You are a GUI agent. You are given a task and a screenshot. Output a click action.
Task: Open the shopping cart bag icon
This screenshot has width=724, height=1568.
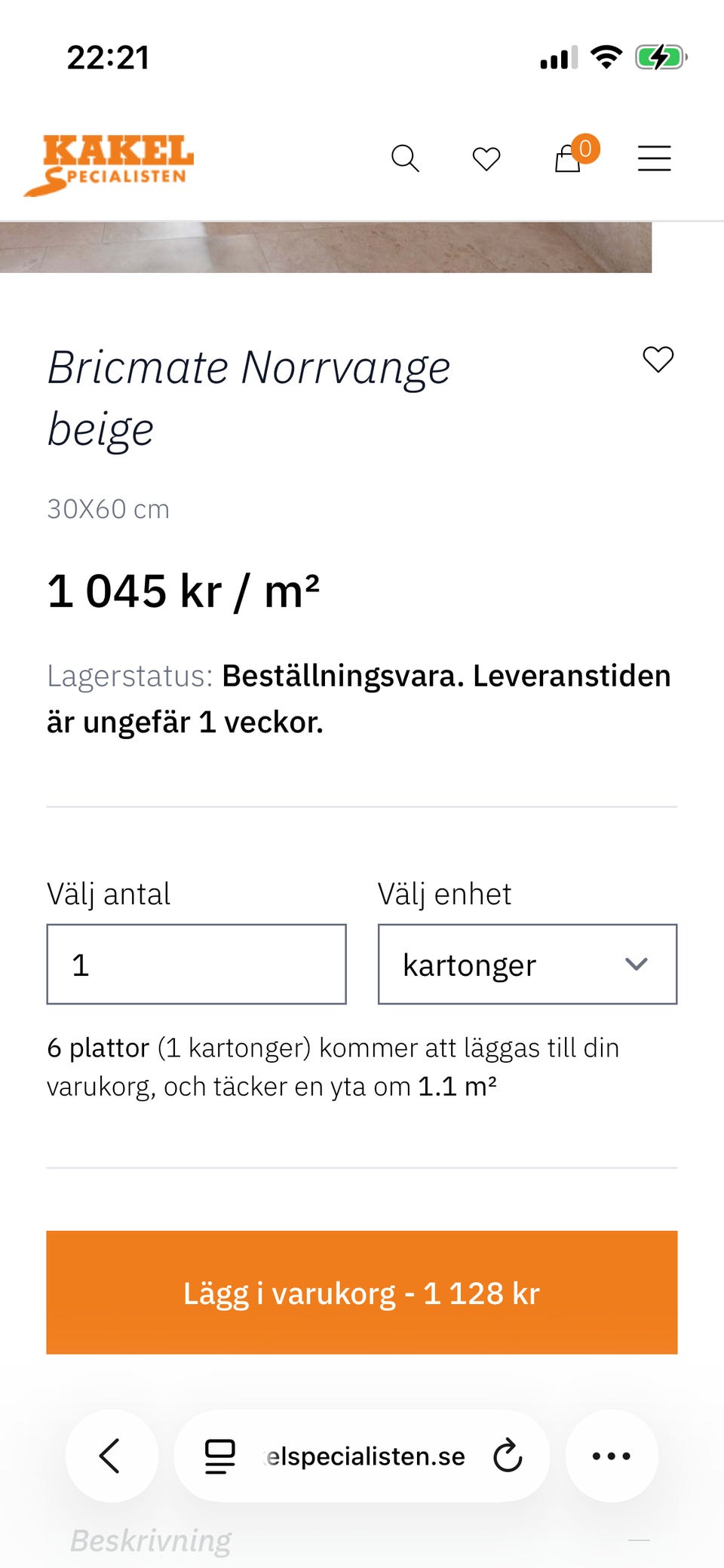[569, 158]
